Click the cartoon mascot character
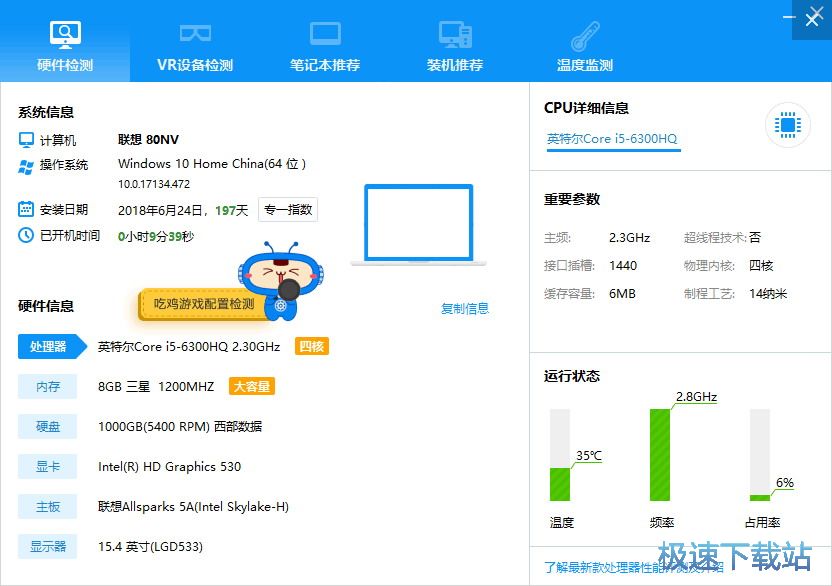 pos(280,280)
